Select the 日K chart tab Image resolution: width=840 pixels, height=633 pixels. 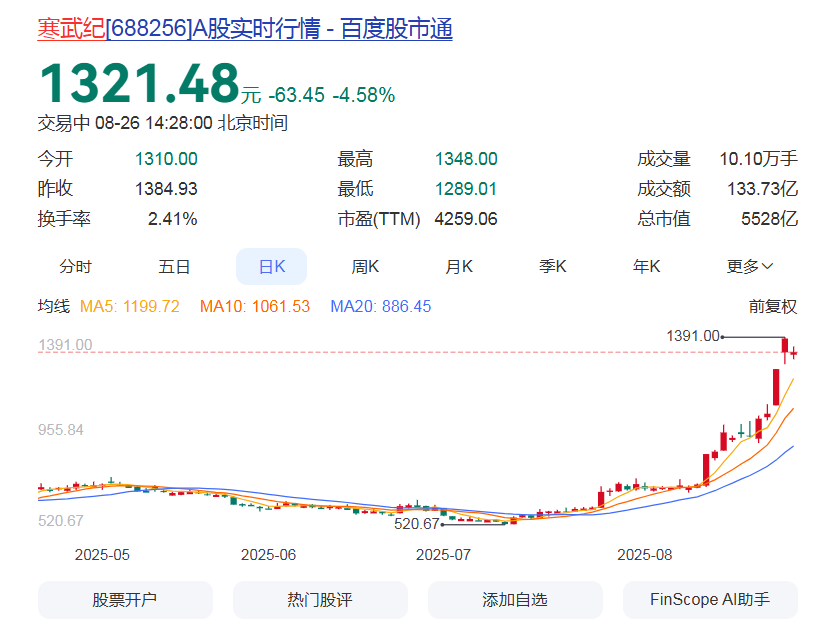[x=272, y=266]
